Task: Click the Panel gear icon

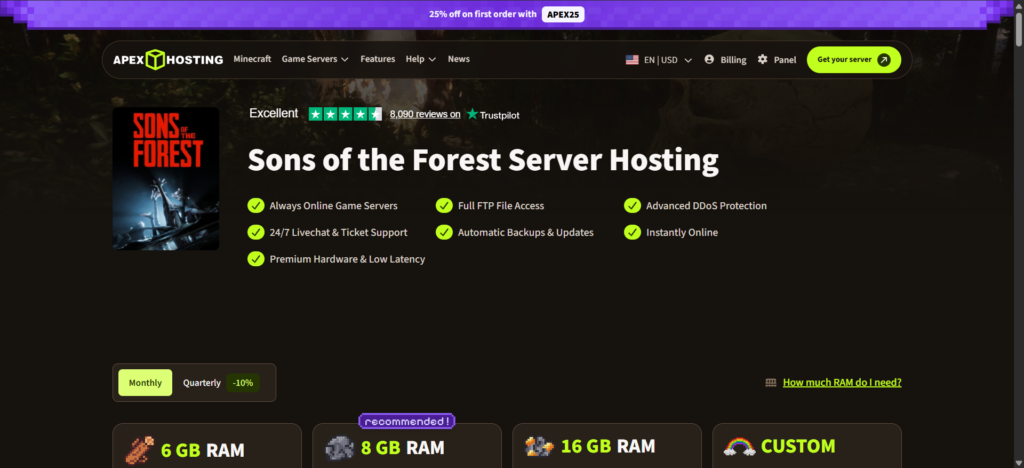Action: click(x=762, y=59)
